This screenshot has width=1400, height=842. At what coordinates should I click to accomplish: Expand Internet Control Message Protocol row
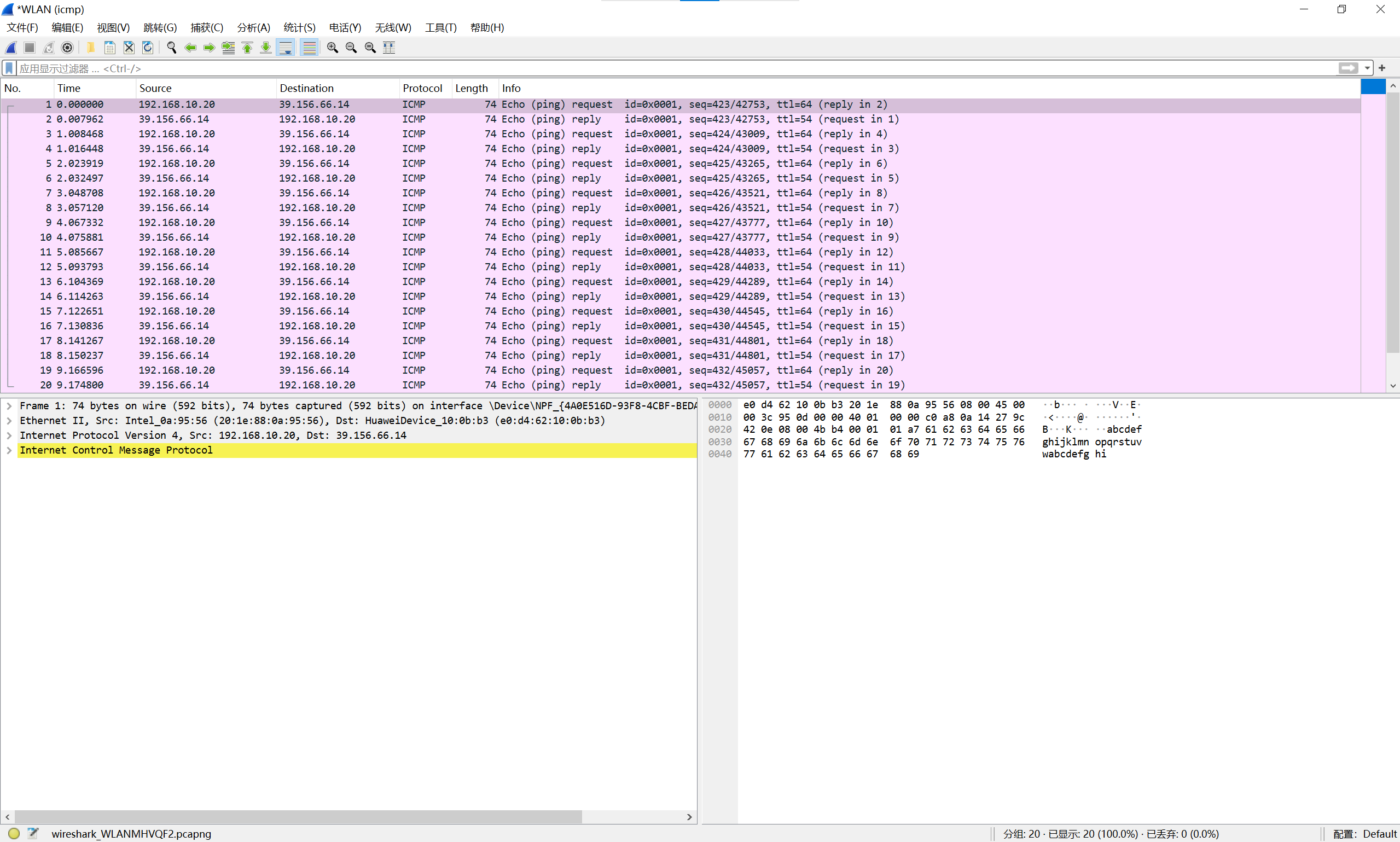click(9, 450)
